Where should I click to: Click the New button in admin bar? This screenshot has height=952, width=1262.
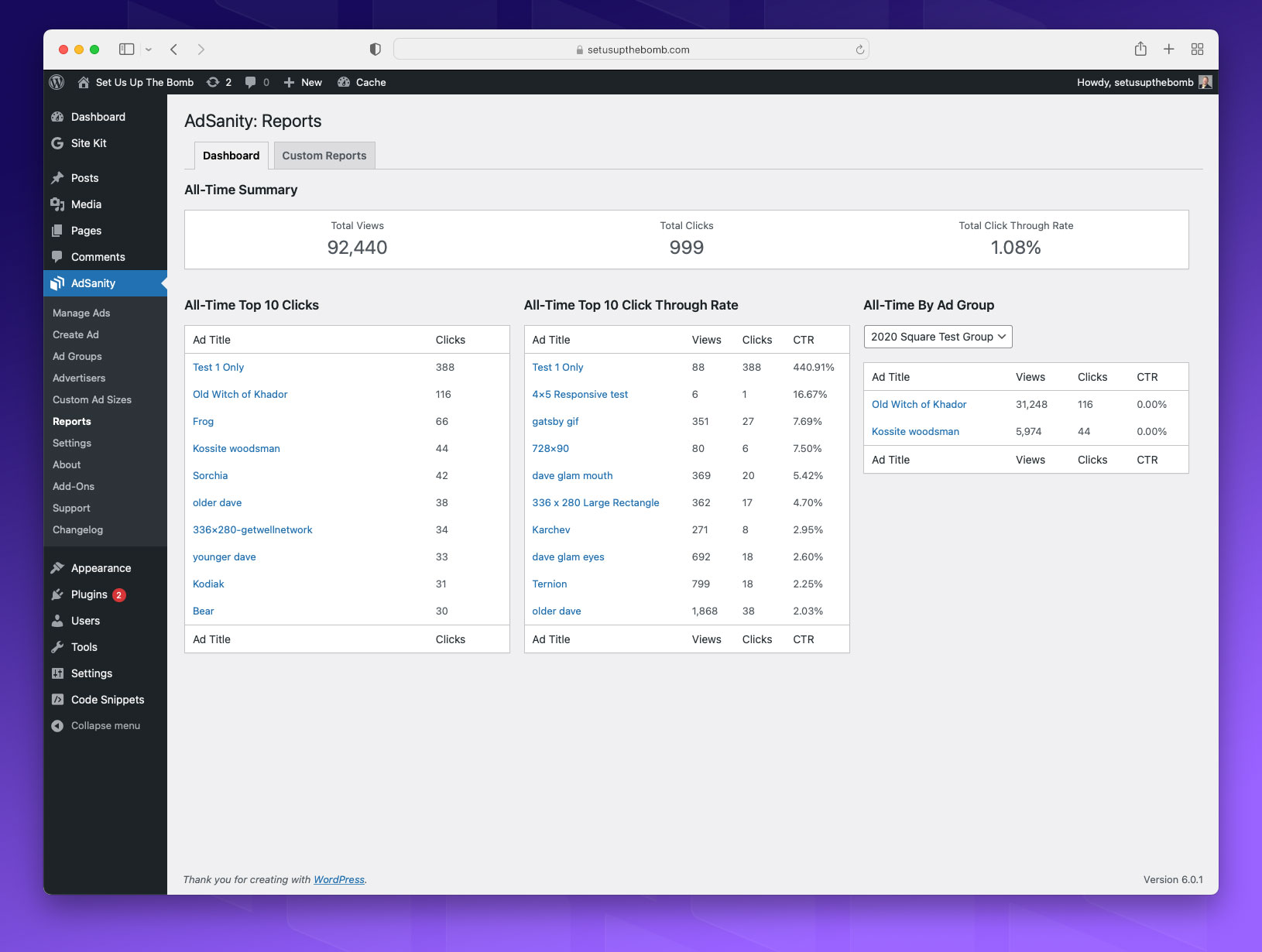pos(303,82)
